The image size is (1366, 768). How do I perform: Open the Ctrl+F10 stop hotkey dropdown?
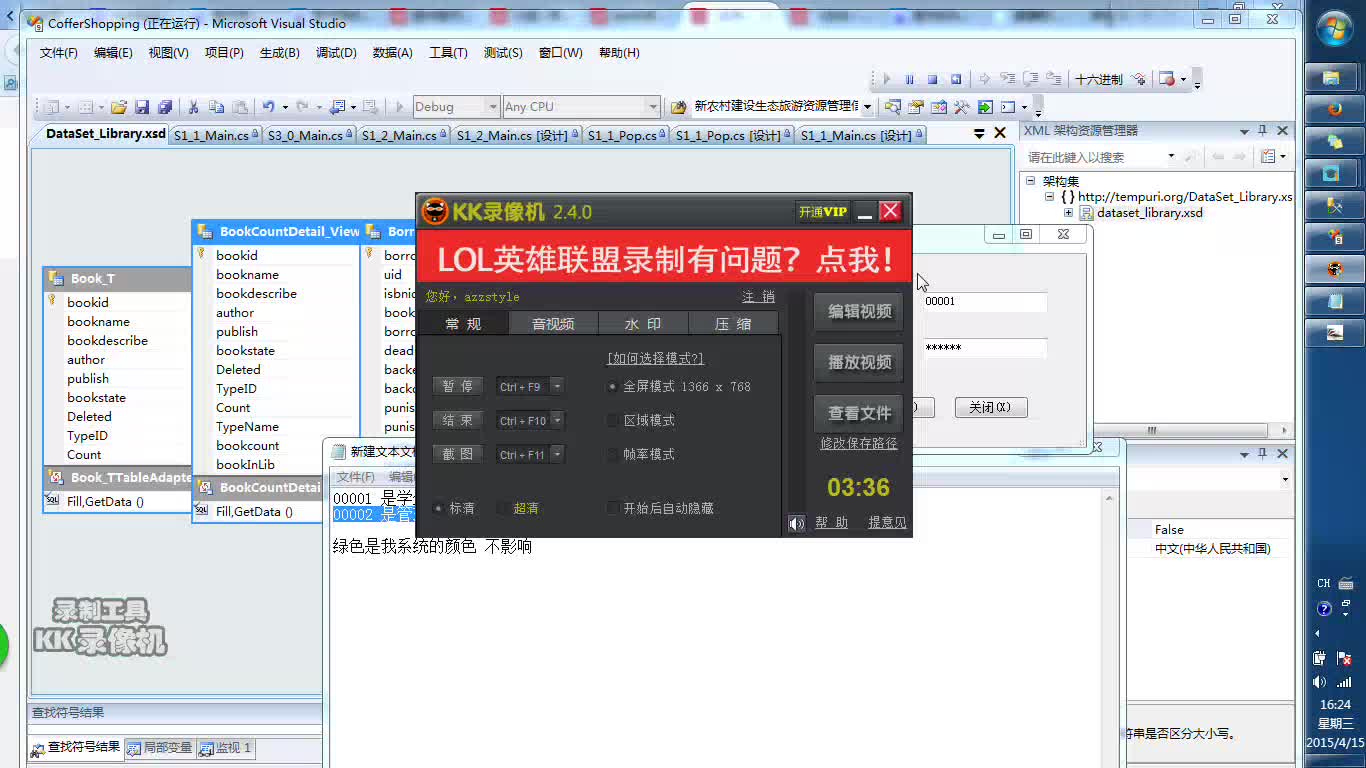[x=558, y=420]
